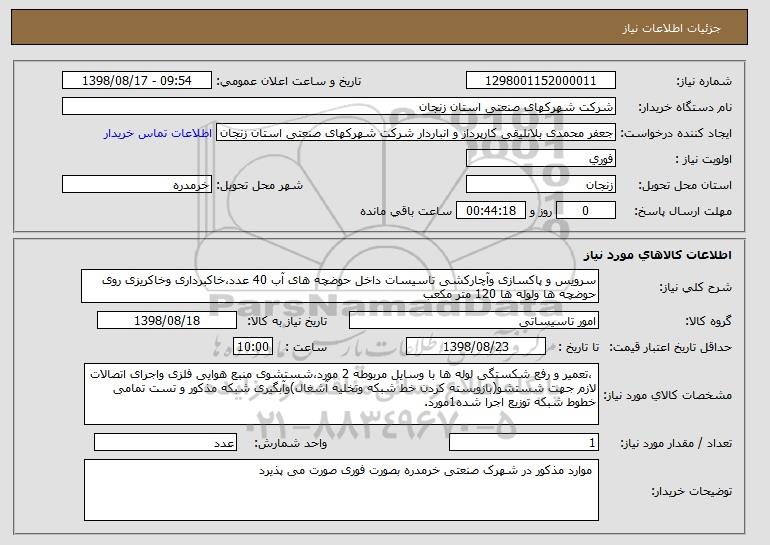Select the label شرح کلی نیاز
The image size is (770, 545).
tap(695, 287)
